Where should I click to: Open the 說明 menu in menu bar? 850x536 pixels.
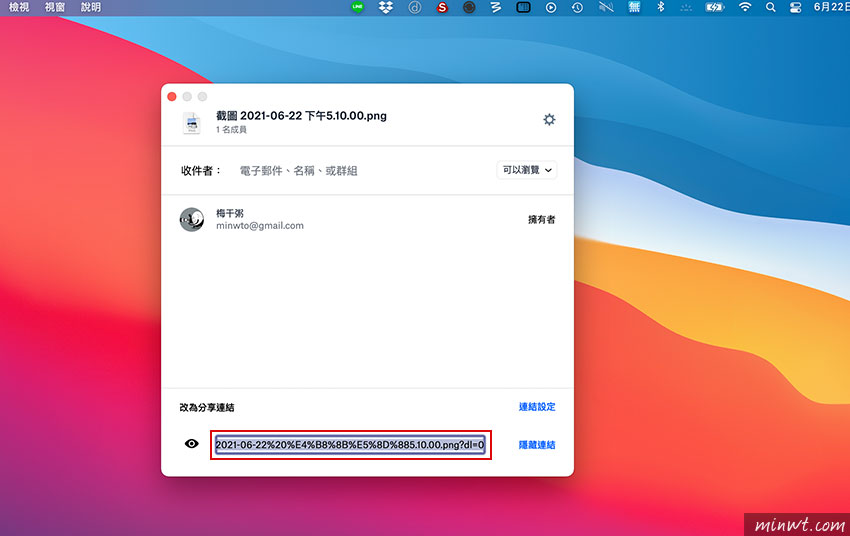pyautogui.click(x=91, y=7)
